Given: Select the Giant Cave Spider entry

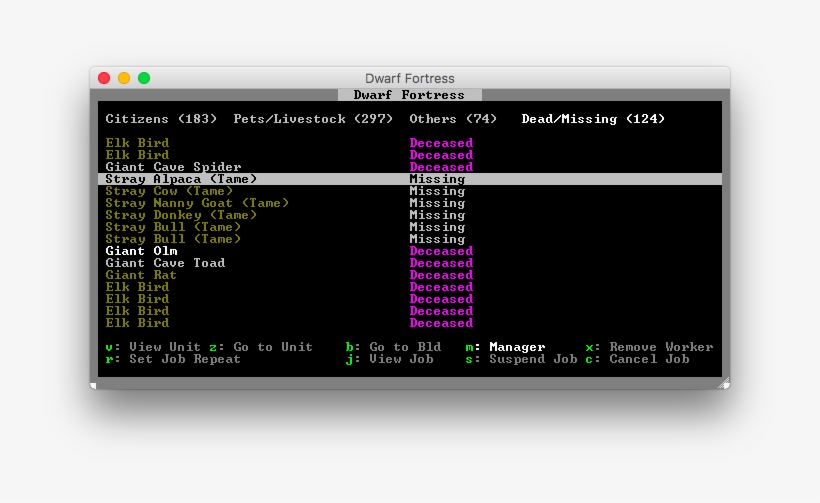Looking at the screenshot, I should [x=173, y=167].
